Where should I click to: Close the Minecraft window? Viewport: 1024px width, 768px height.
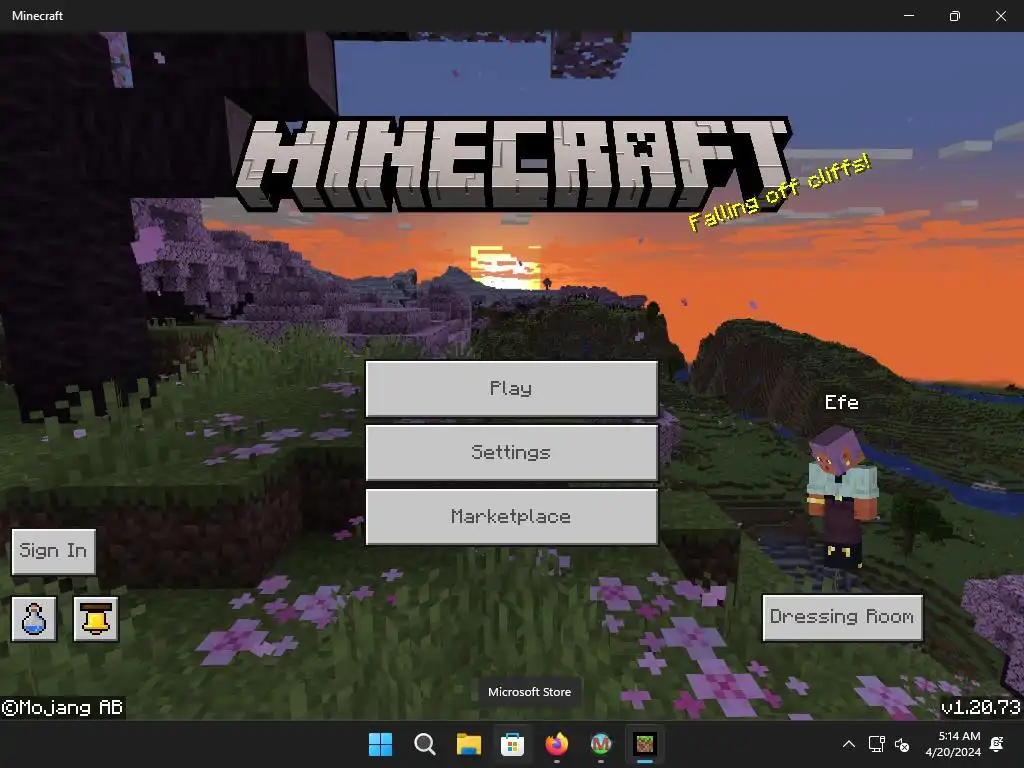1000,16
